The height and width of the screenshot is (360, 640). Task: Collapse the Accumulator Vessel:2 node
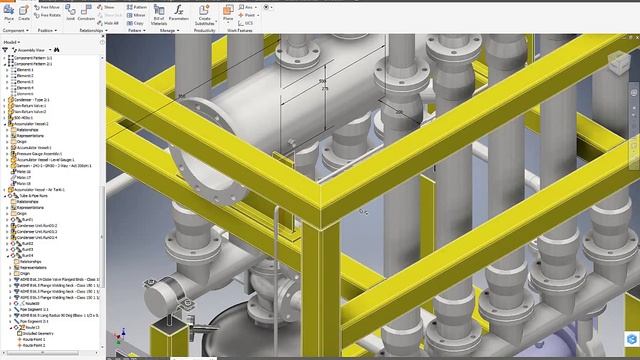pos(4,124)
